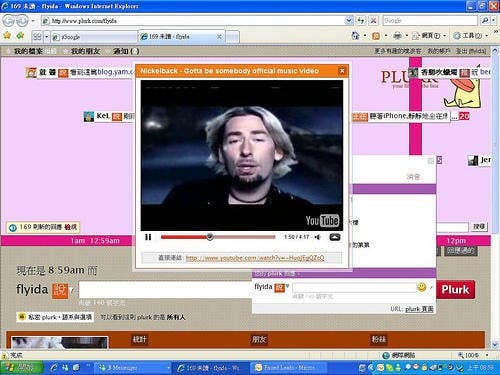This screenshot has width=500, height=375.
Task: Expand the flyida verb dropdown
Action: coord(72,290)
